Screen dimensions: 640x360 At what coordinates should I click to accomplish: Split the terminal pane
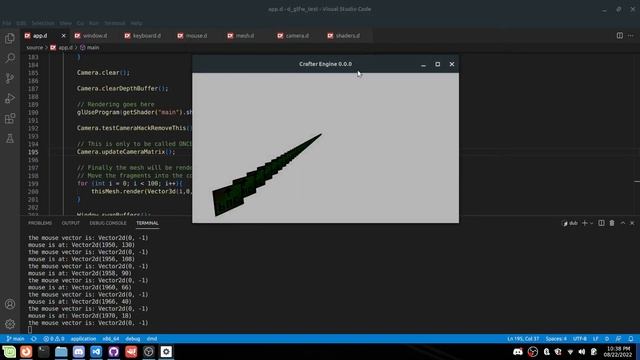pyautogui.click(x=601, y=223)
